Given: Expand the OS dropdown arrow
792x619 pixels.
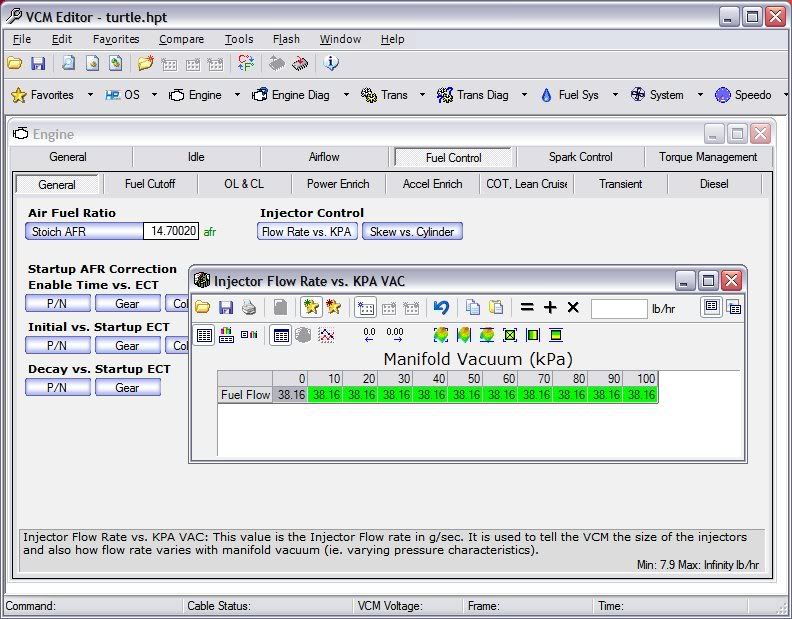Looking at the screenshot, I should click(x=154, y=94).
